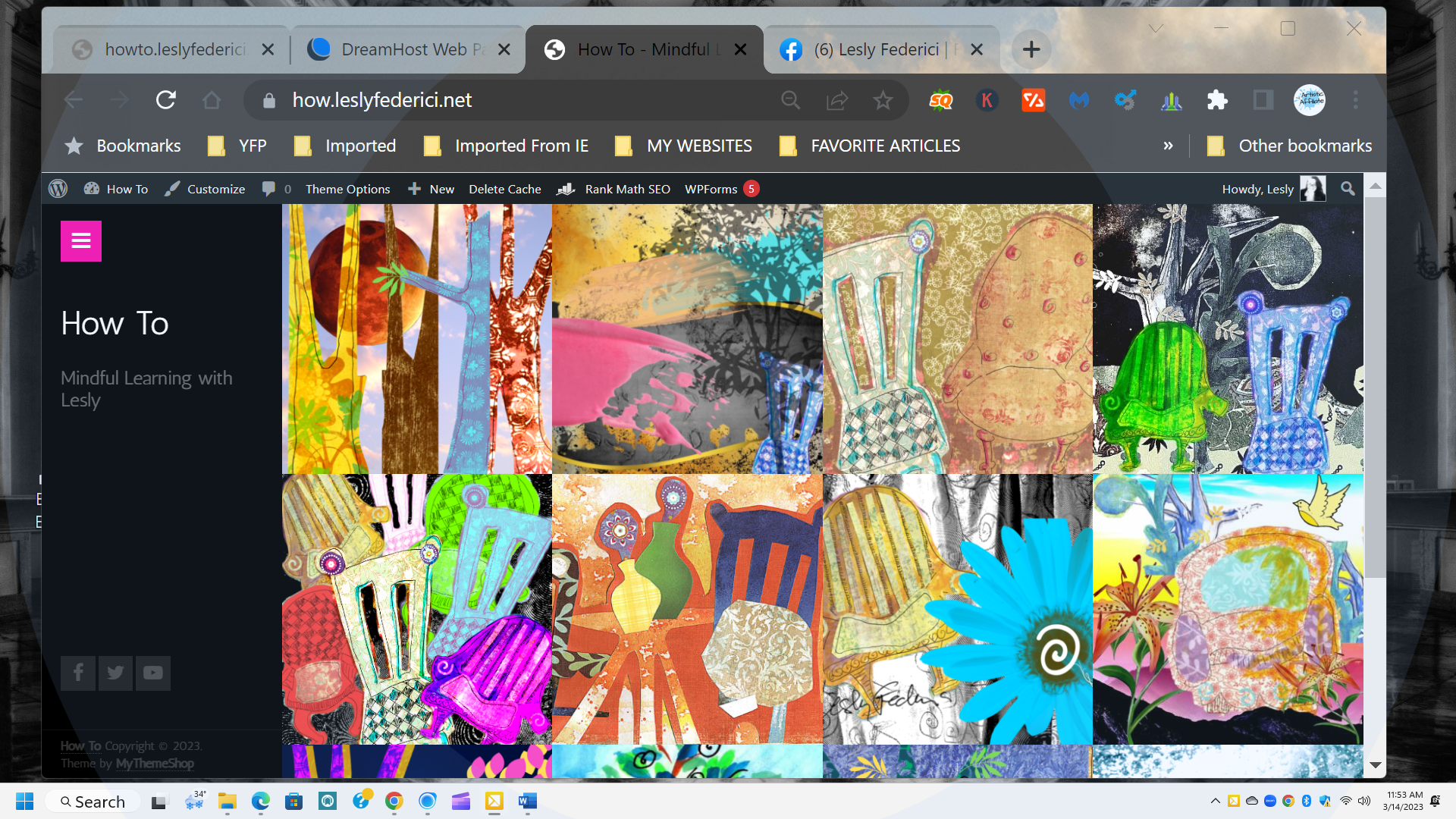This screenshot has width=1456, height=819.
Task: Click the Facebook social icon in sidebar
Action: point(78,673)
